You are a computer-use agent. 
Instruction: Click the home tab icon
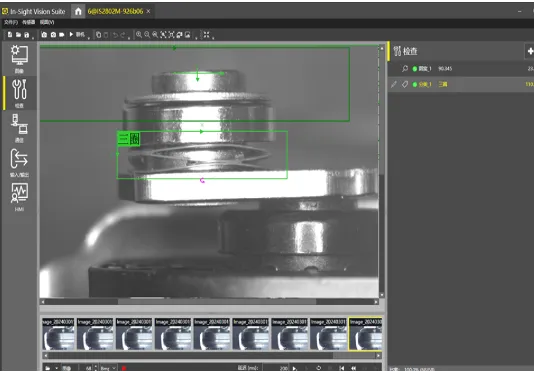pos(78,11)
